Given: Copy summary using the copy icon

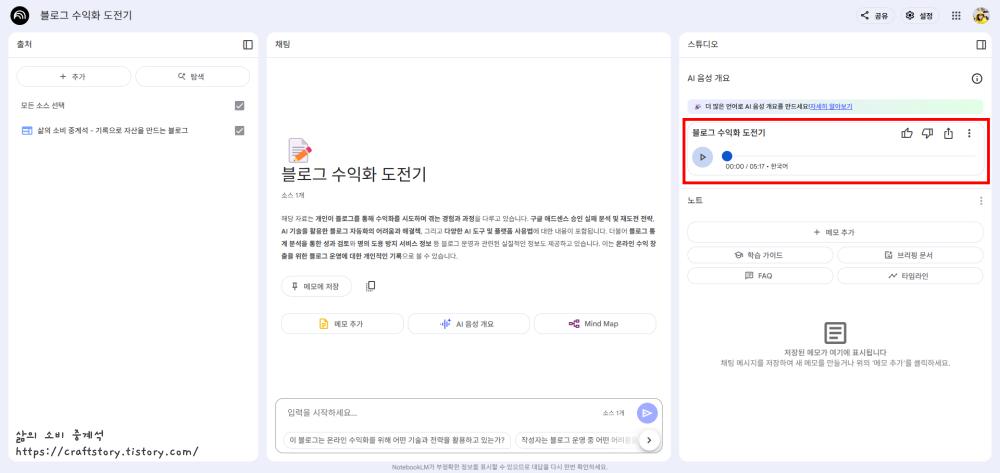Looking at the screenshot, I should [x=371, y=286].
